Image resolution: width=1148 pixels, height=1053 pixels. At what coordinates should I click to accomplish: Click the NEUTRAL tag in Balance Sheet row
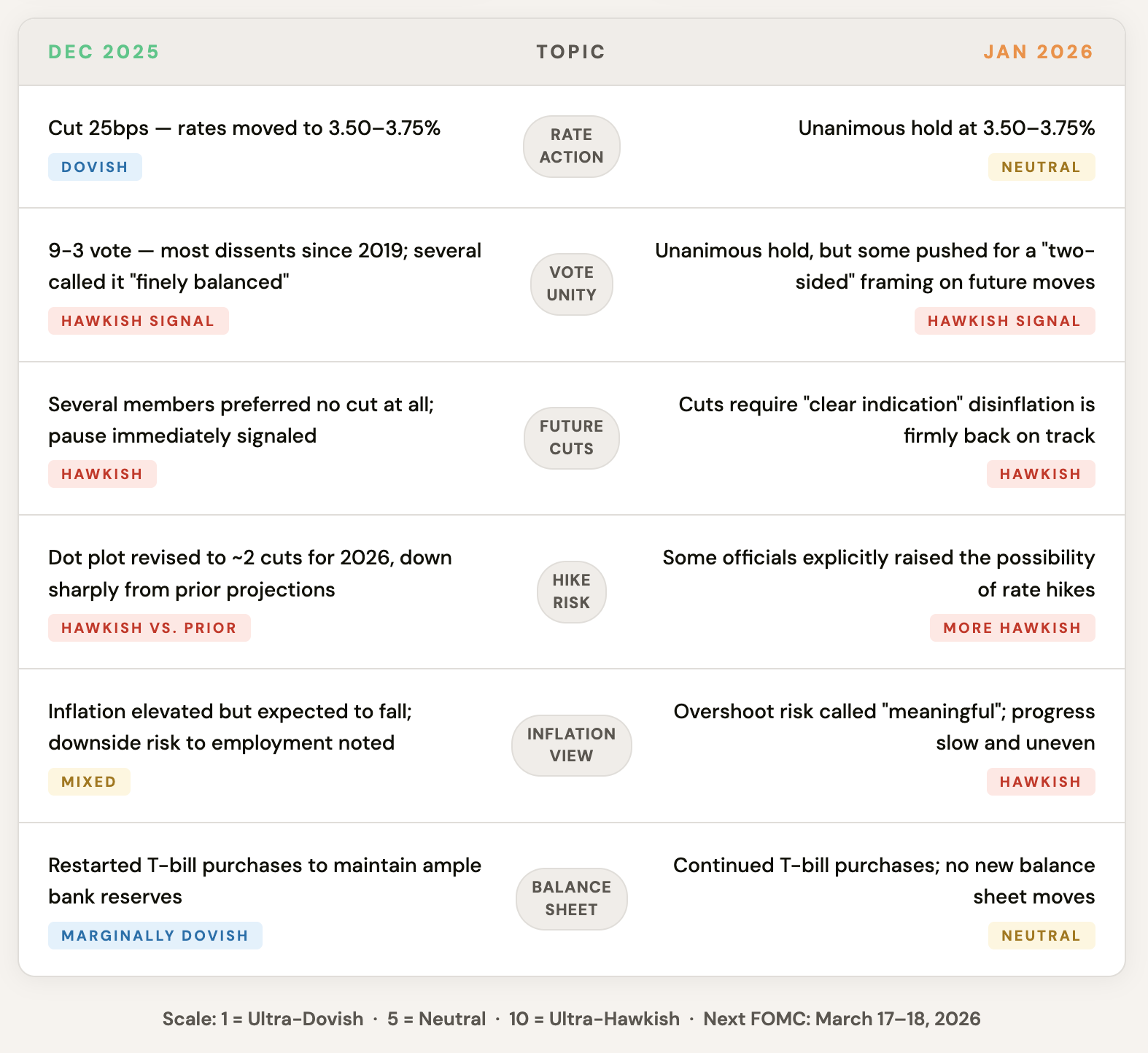(x=1041, y=936)
